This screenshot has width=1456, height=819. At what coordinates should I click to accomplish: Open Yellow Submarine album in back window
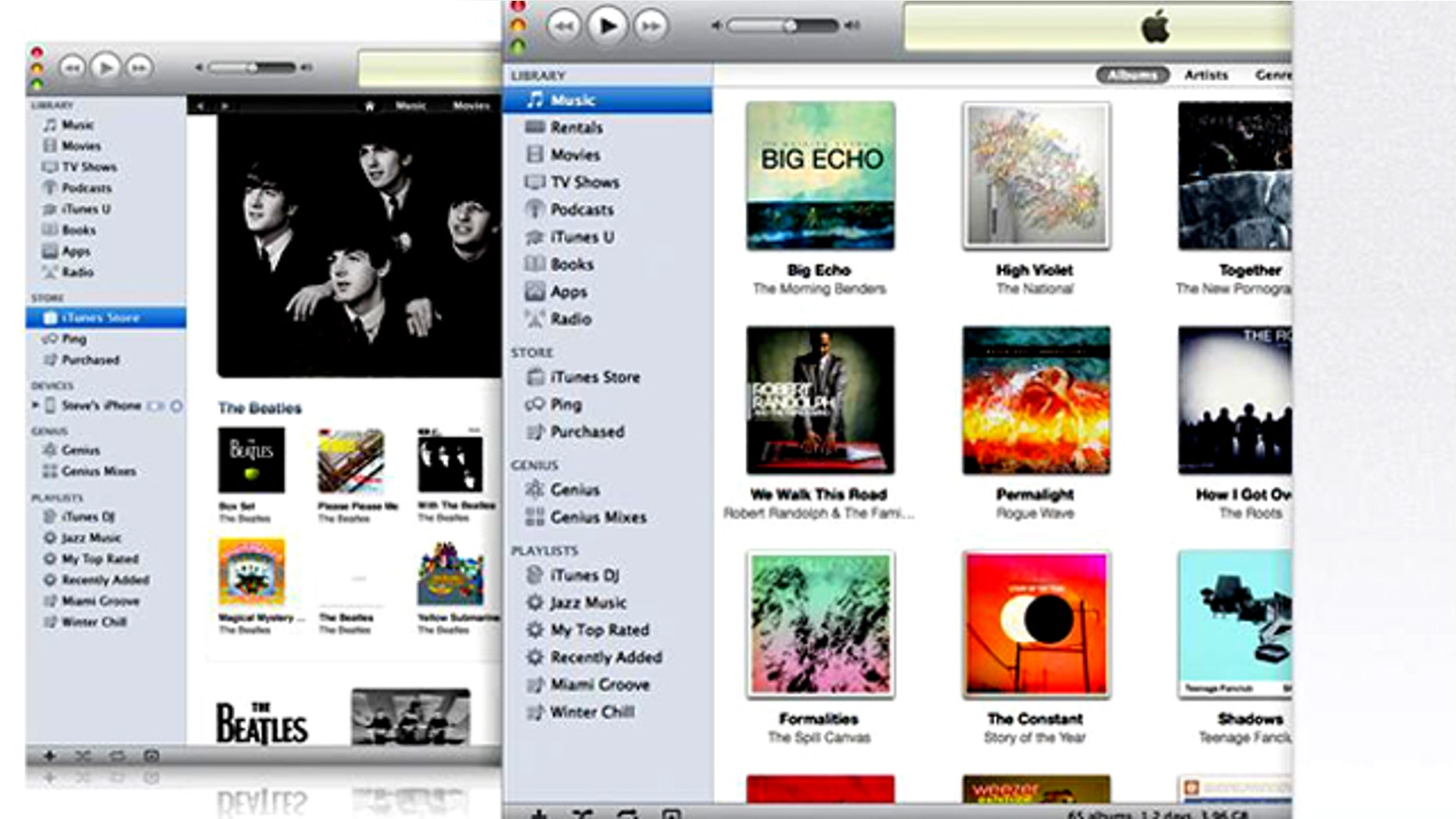coord(450,572)
